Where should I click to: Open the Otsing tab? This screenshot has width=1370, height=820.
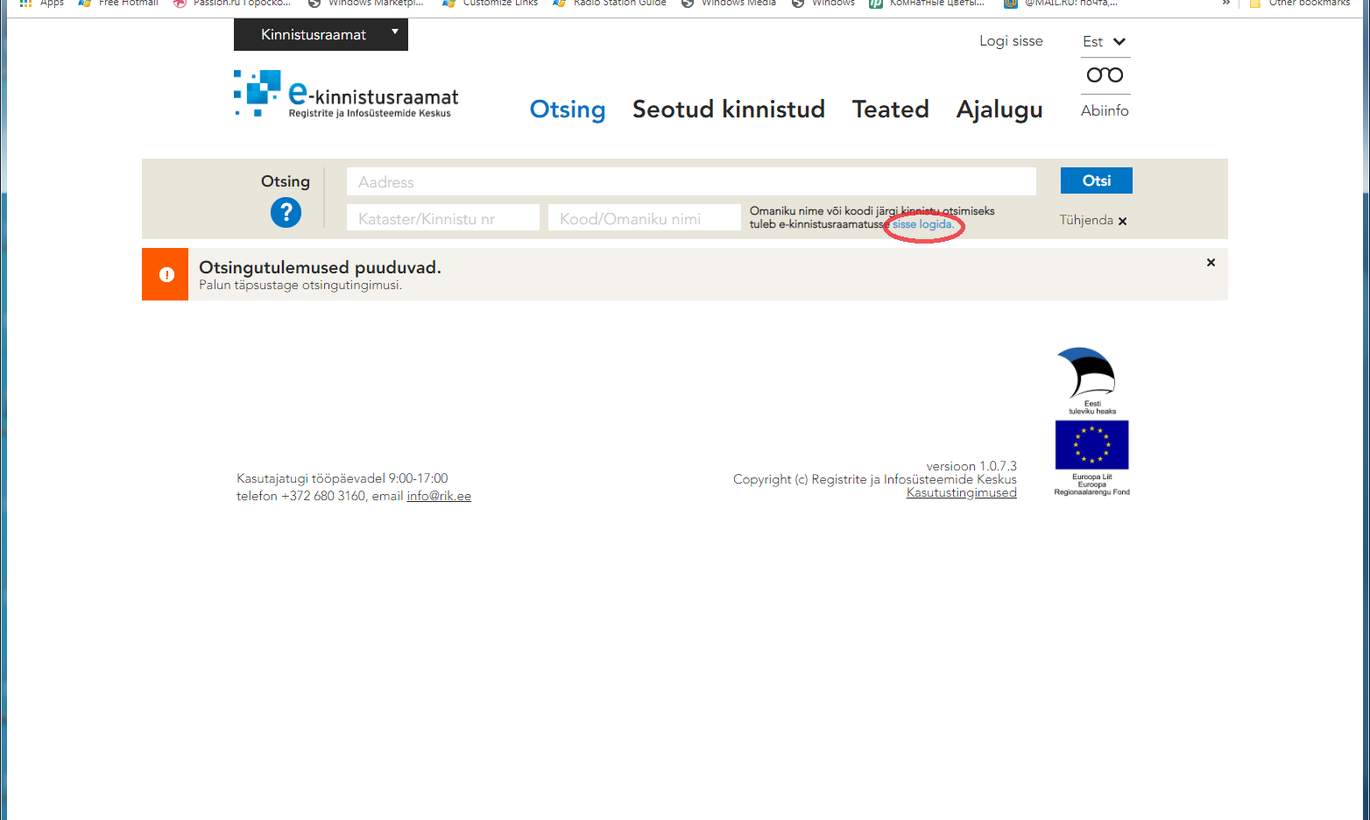click(x=567, y=109)
